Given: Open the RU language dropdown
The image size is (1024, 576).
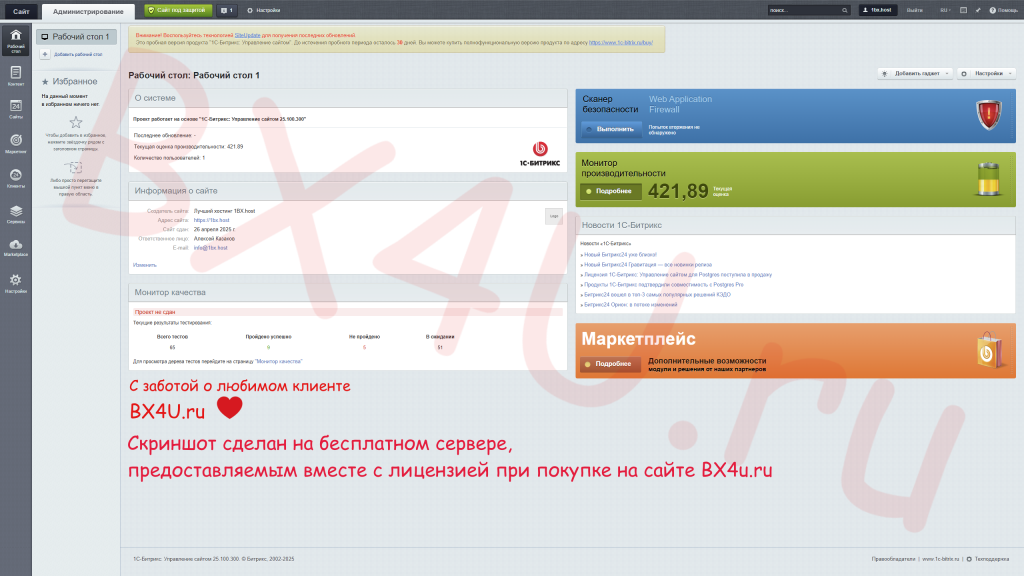Looking at the screenshot, I should (945, 10).
